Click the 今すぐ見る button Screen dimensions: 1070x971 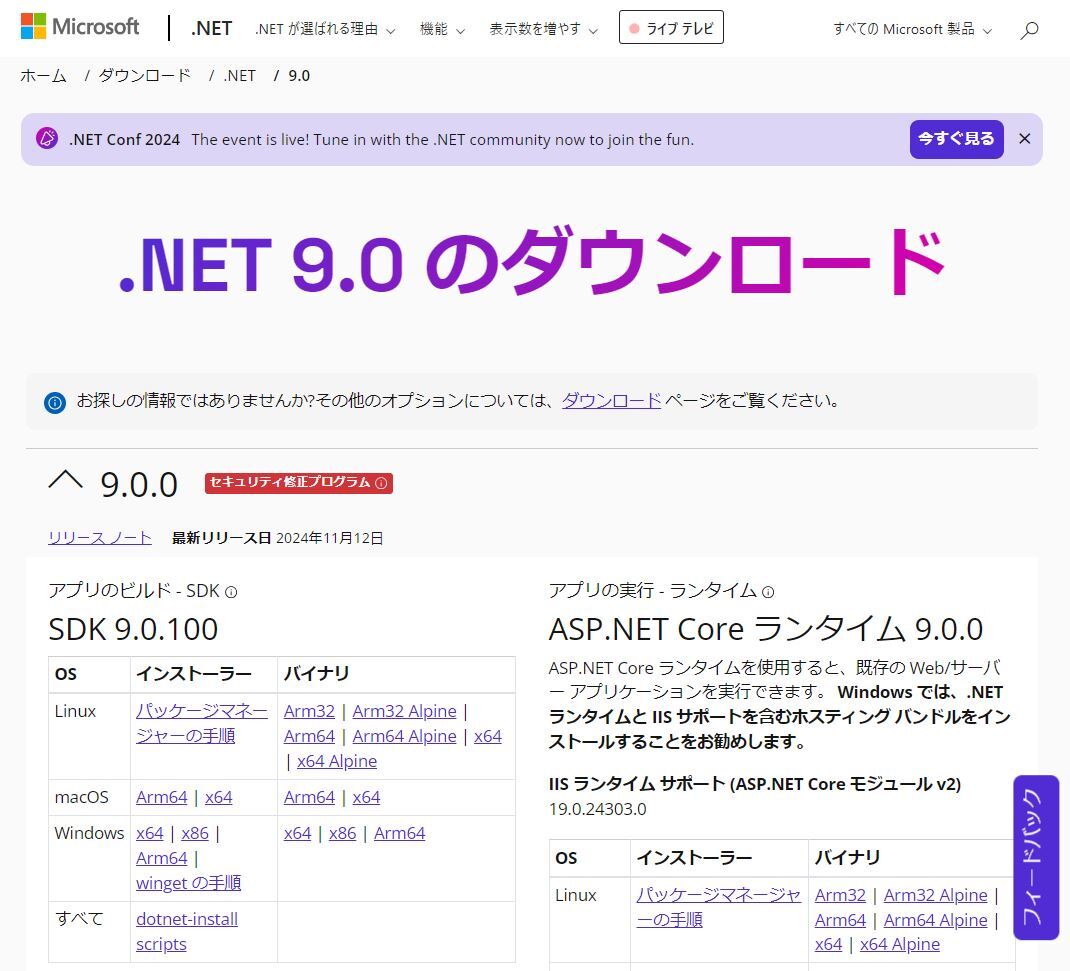(x=956, y=139)
